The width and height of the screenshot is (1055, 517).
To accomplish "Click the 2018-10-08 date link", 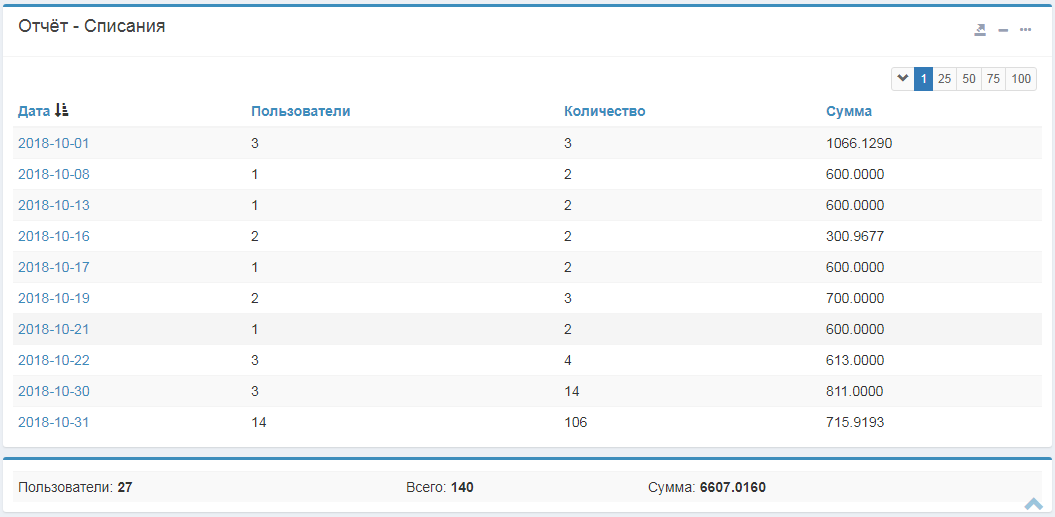I will point(53,174).
